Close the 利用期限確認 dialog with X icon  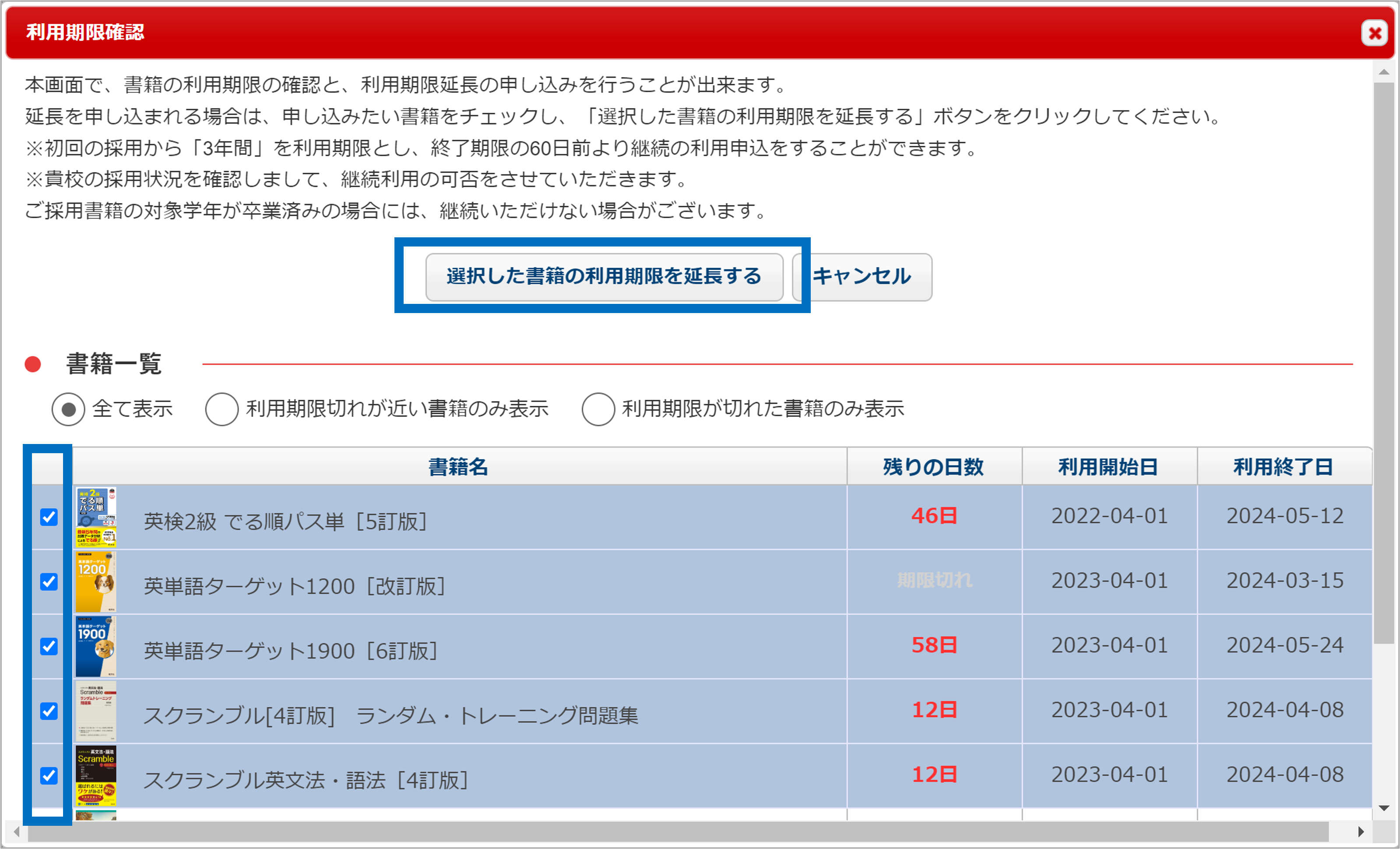pos(1375,34)
